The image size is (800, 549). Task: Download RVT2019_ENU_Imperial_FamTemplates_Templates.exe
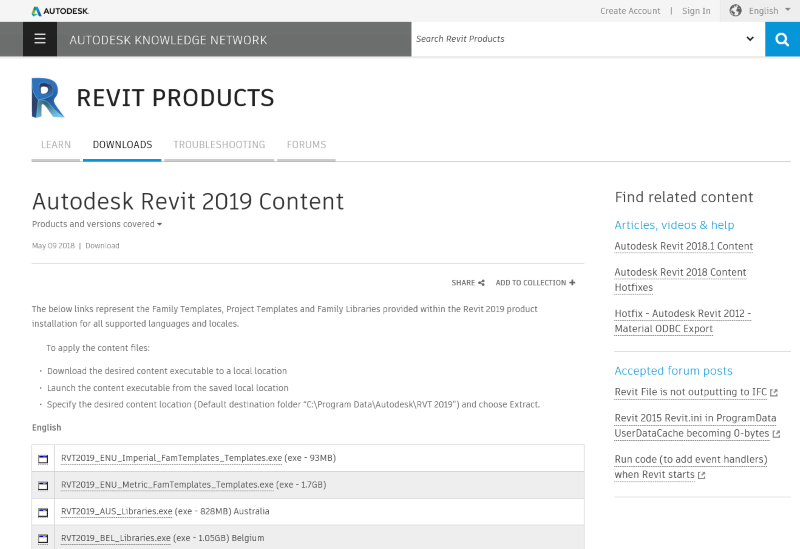point(171,458)
